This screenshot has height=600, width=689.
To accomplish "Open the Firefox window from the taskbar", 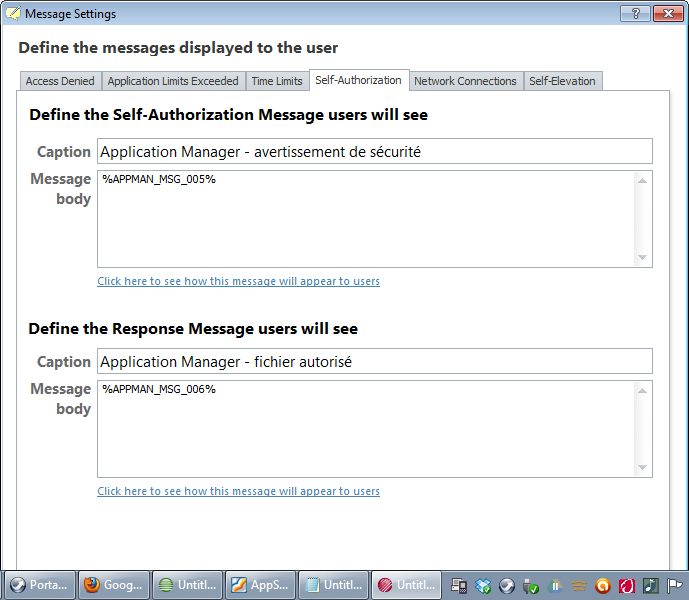I will pos(115,585).
